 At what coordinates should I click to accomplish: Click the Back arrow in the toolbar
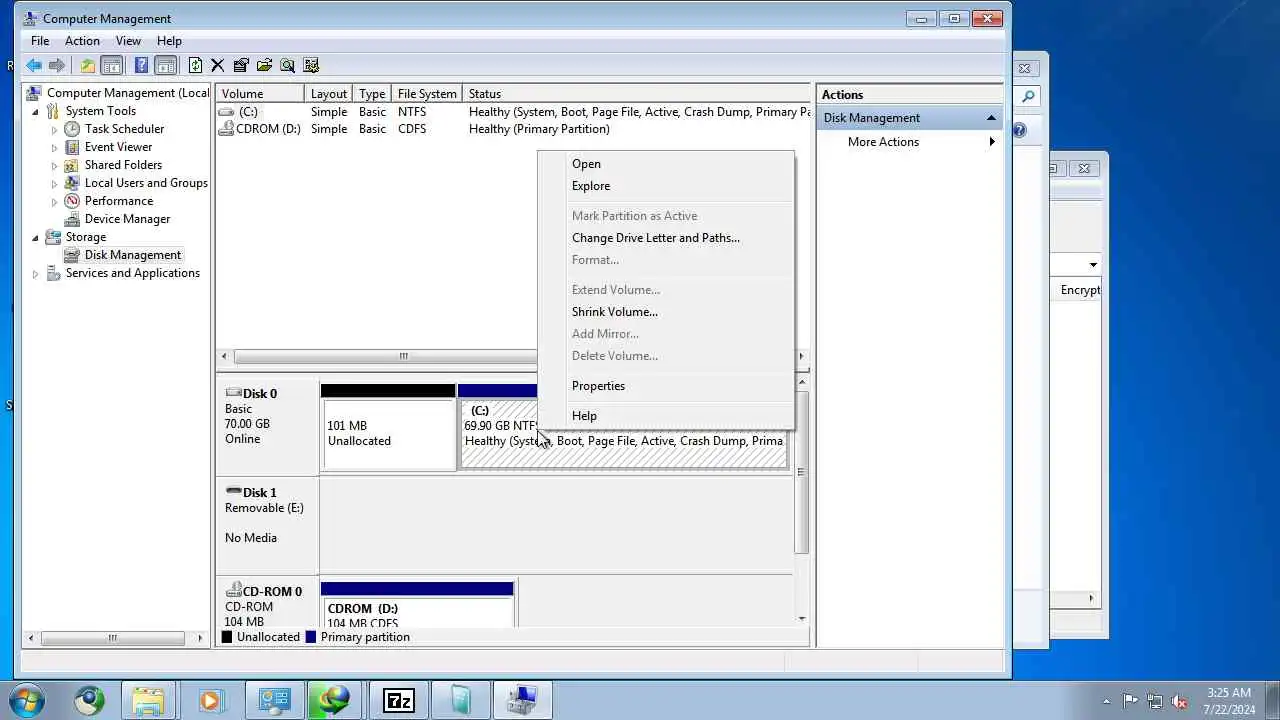[34, 65]
